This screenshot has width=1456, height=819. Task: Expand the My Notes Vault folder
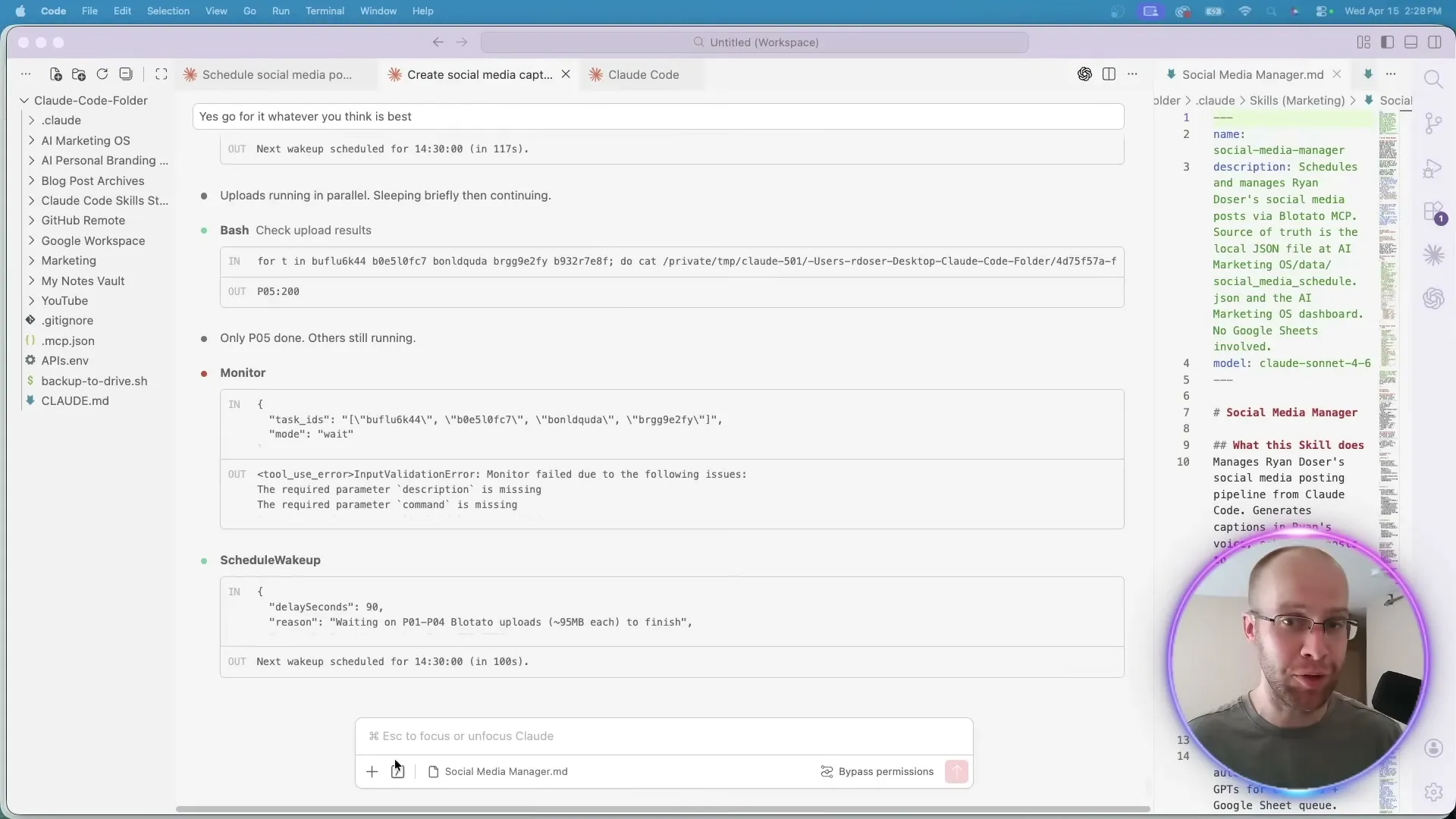83,281
